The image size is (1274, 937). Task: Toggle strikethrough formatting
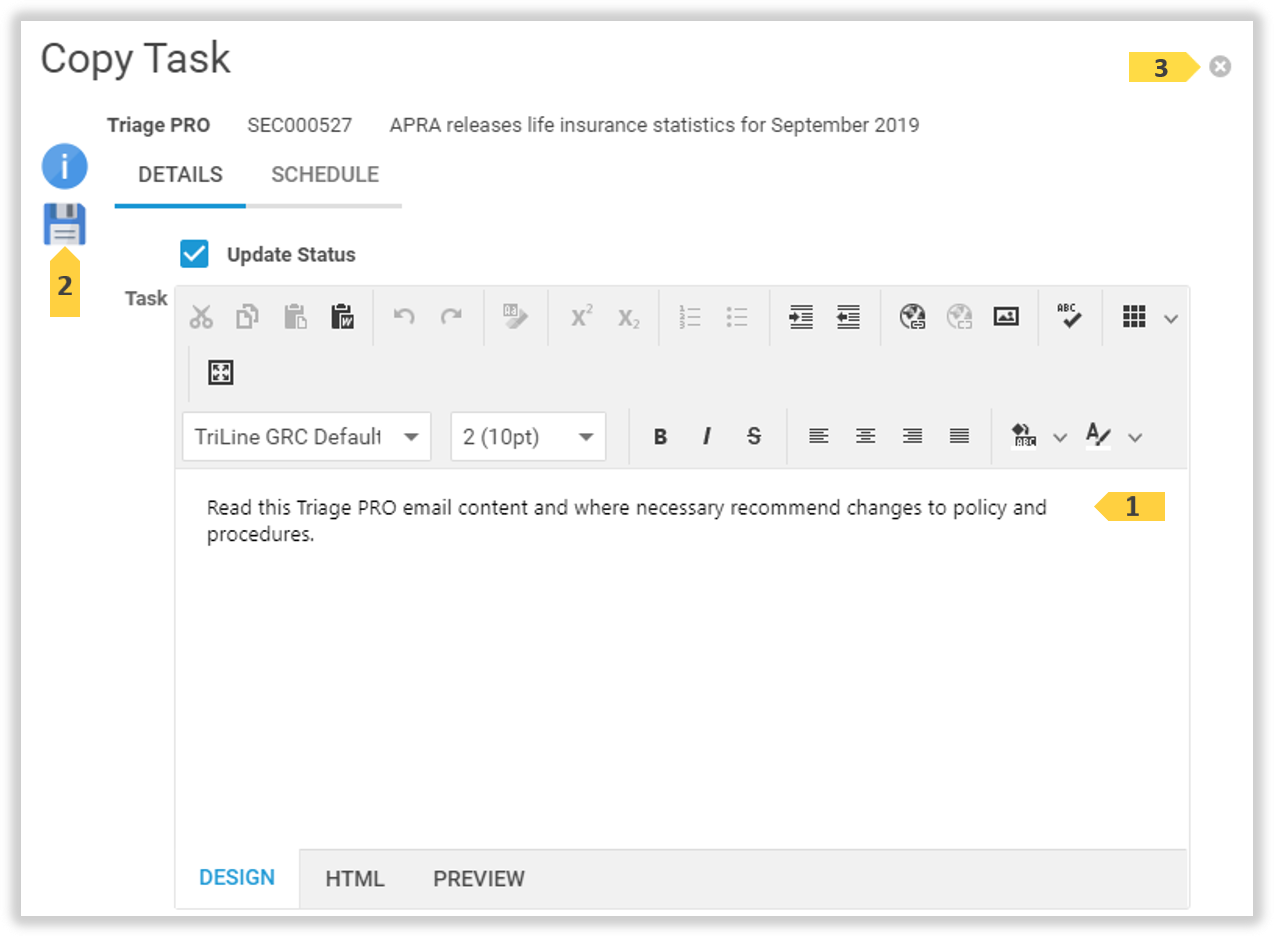(754, 436)
